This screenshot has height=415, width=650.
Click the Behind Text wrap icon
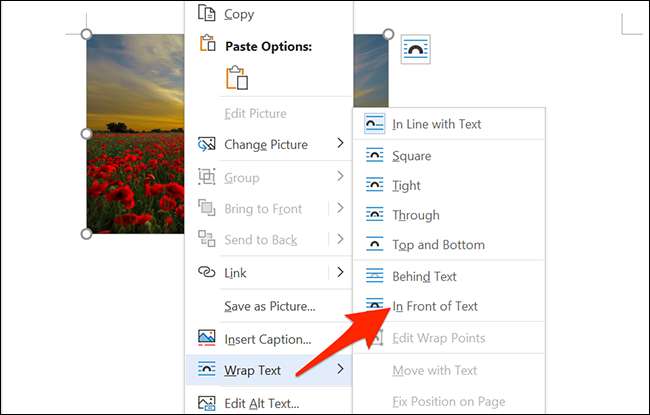tap(375, 276)
